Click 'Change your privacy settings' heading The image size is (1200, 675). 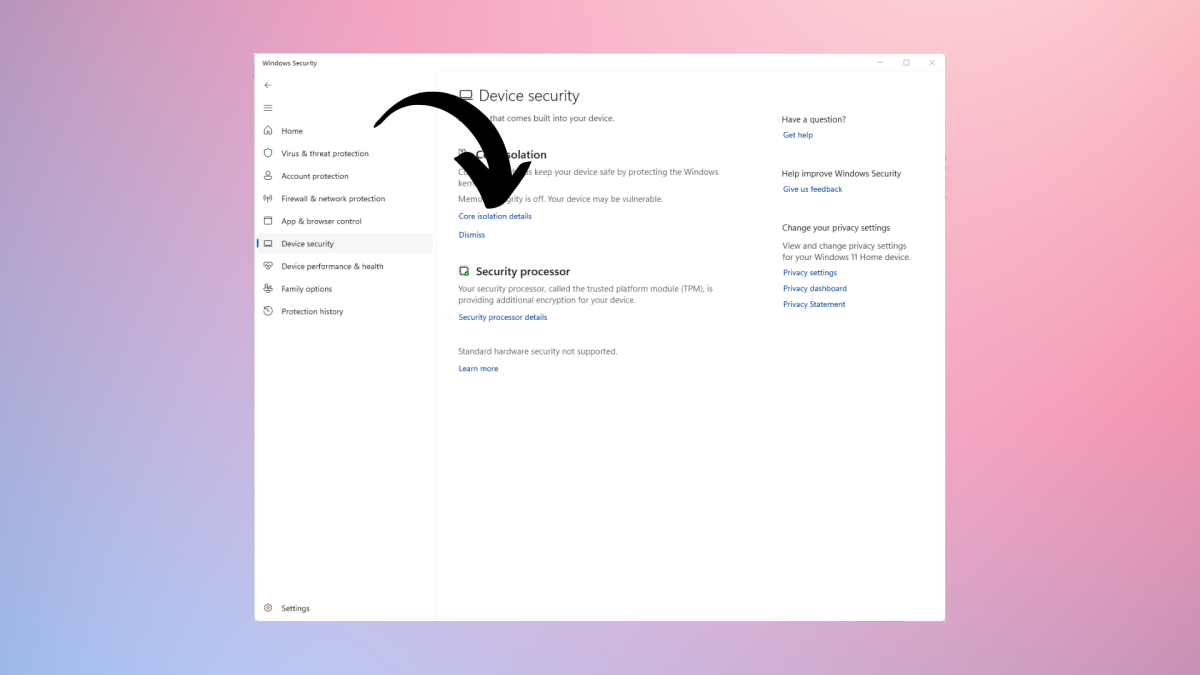[x=836, y=228]
